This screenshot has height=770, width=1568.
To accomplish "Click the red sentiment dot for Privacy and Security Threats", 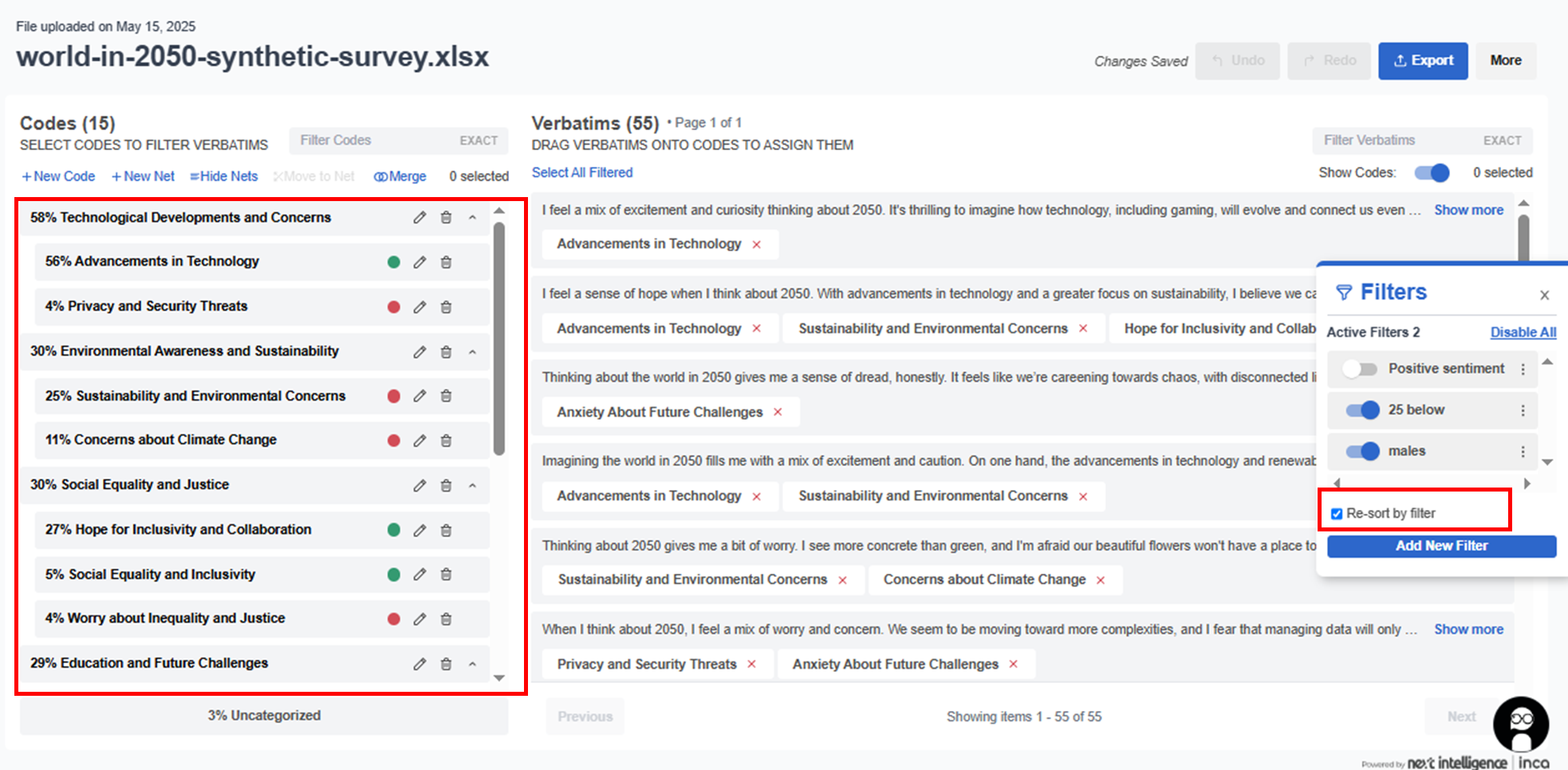I will (393, 307).
